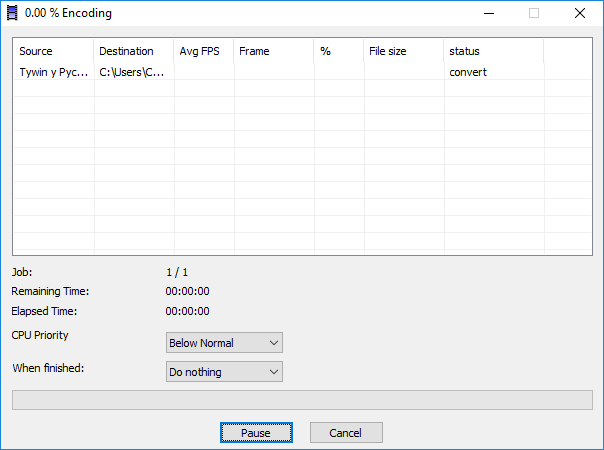
Task: Click the 'When finished:' label
Action: [x=48, y=368]
